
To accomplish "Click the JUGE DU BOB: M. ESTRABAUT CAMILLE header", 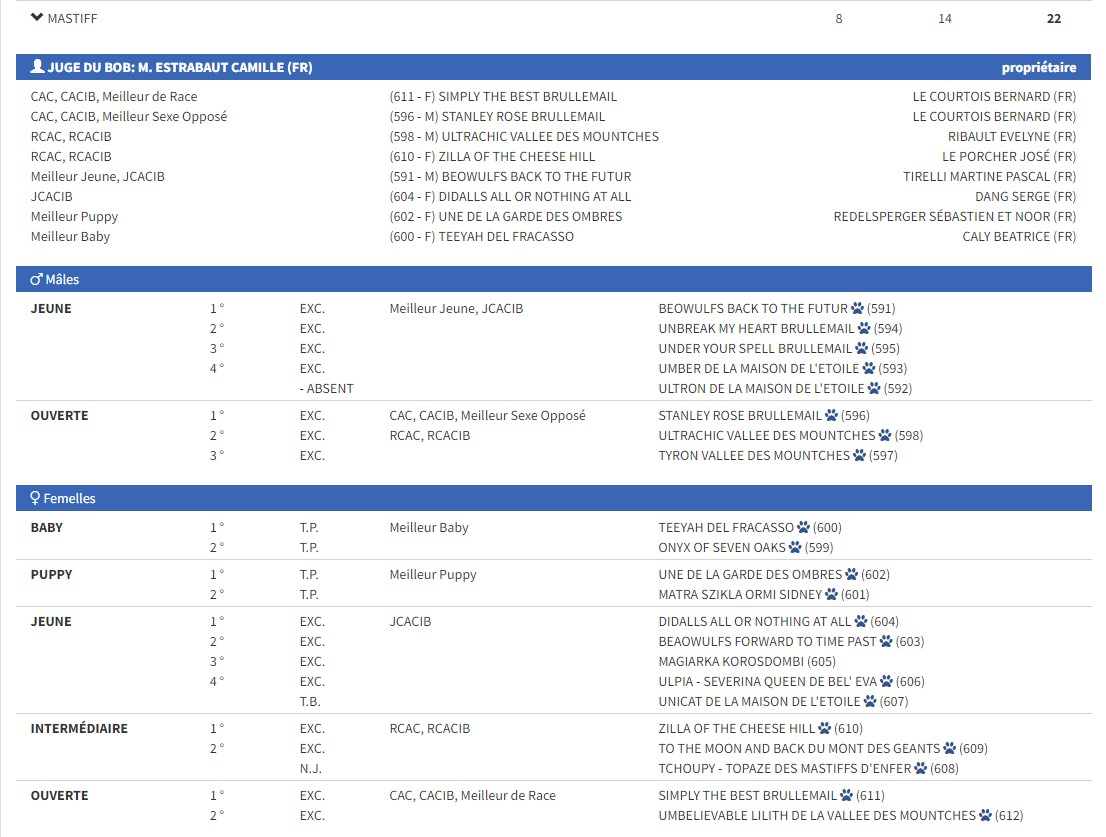I will 180,68.
